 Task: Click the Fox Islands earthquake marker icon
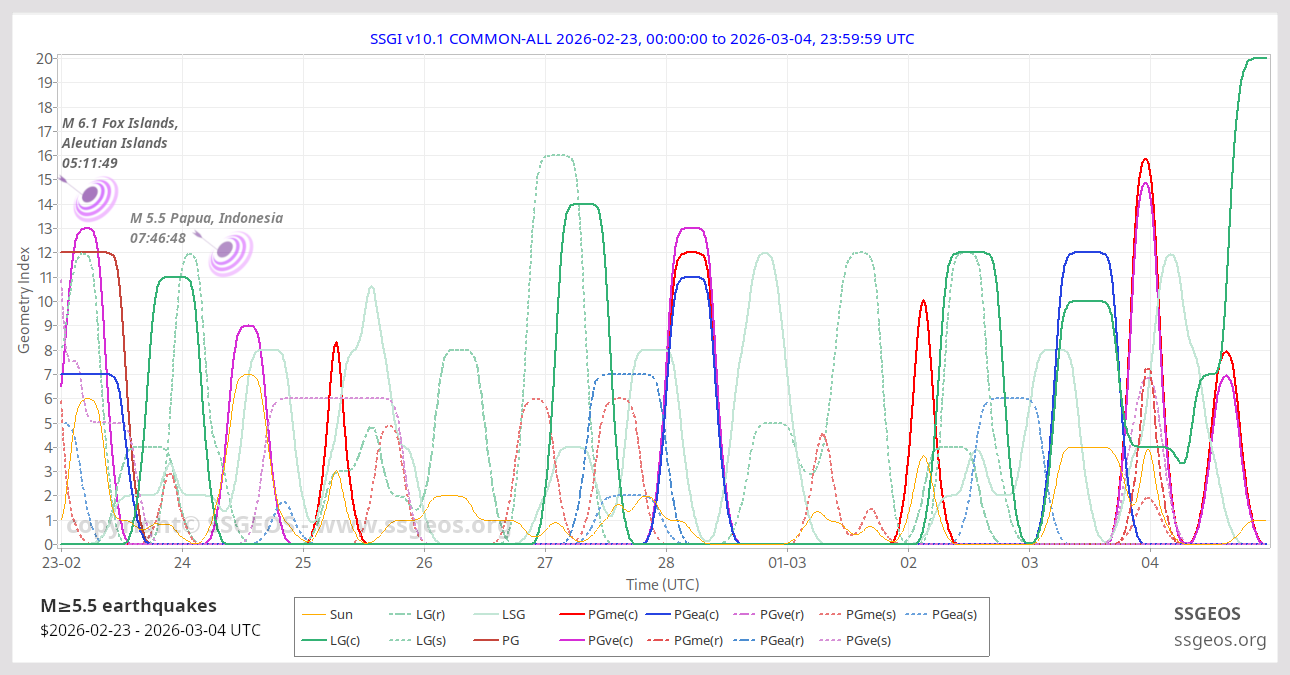[x=95, y=197]
